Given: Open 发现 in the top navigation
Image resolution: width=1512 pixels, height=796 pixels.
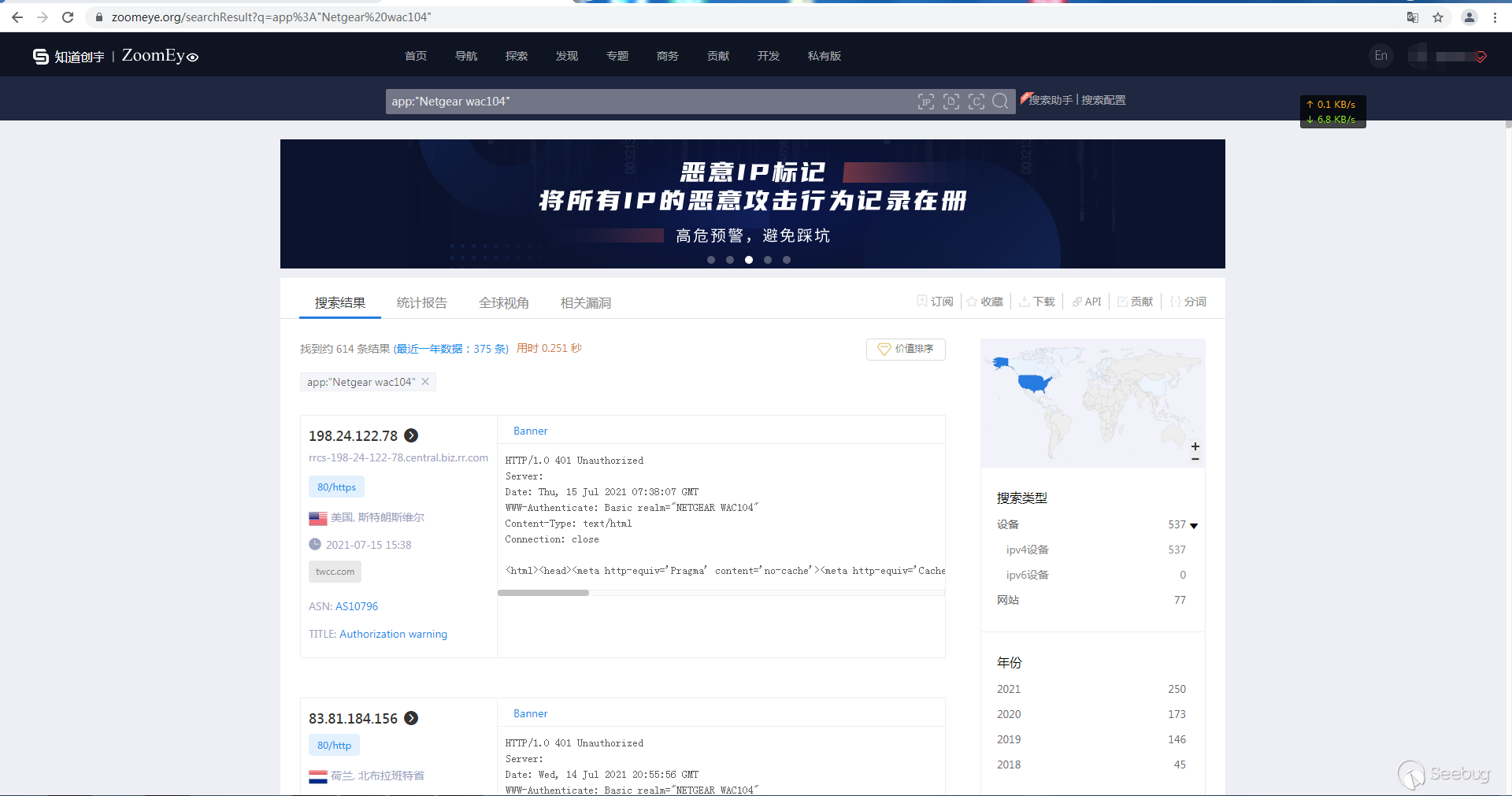Looking at the screenshot, I should click(567, 56).
